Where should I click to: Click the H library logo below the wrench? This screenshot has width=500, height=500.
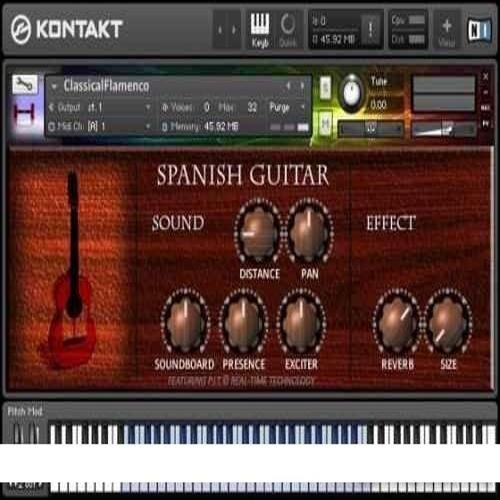click(x=24, y=115)
